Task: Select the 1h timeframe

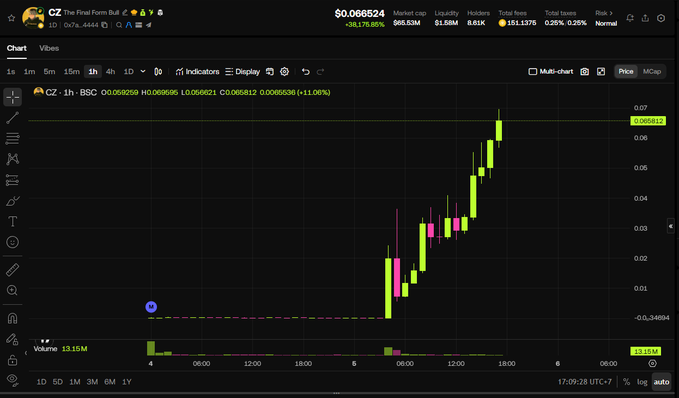Action: pyautogui.click(x=93, y=71)
